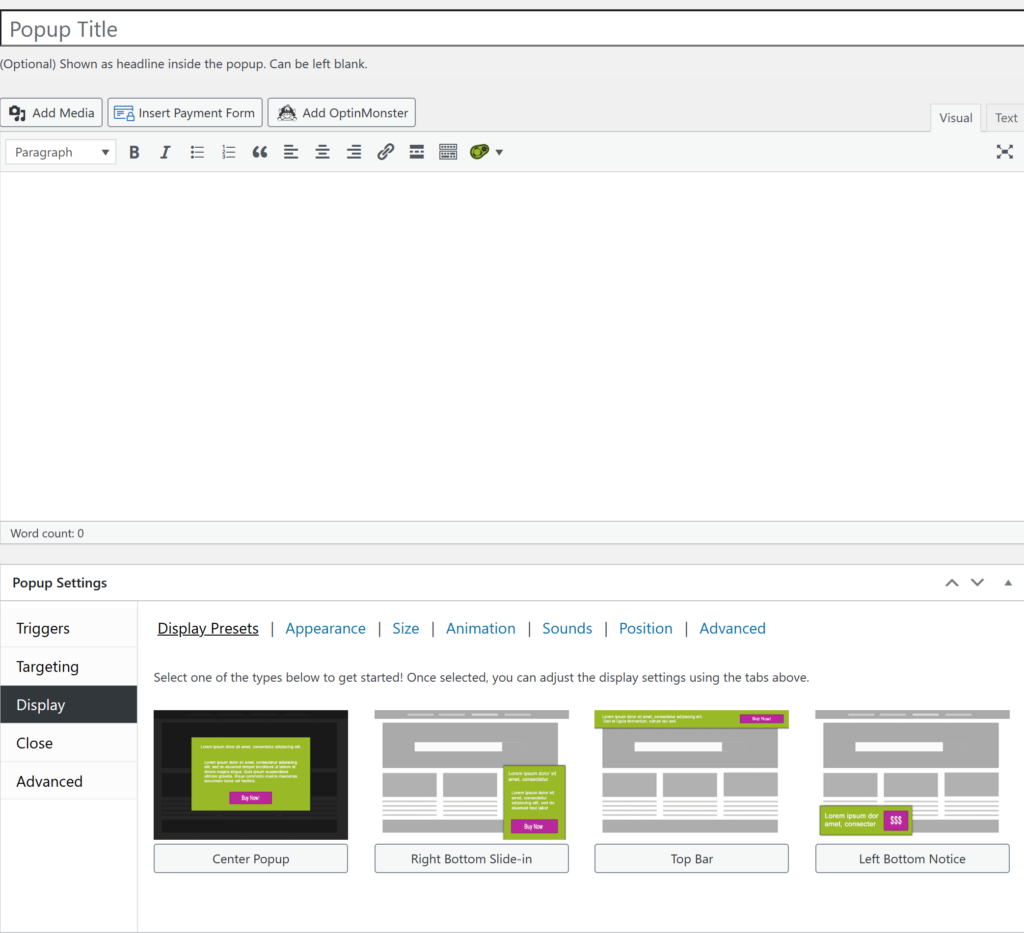This screenshot has width=1024, height=933.
Task: Click the Add Media button
Action: click(x=52, y=113)
